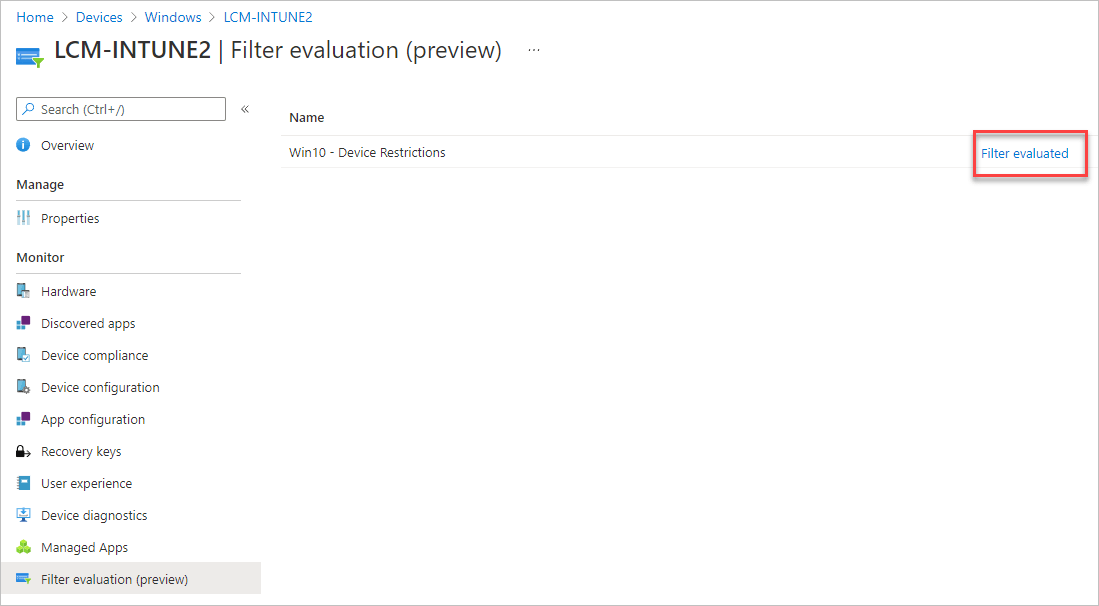
Task: Open the Windows breadcrumb link
Action: [x=173, y=17]
